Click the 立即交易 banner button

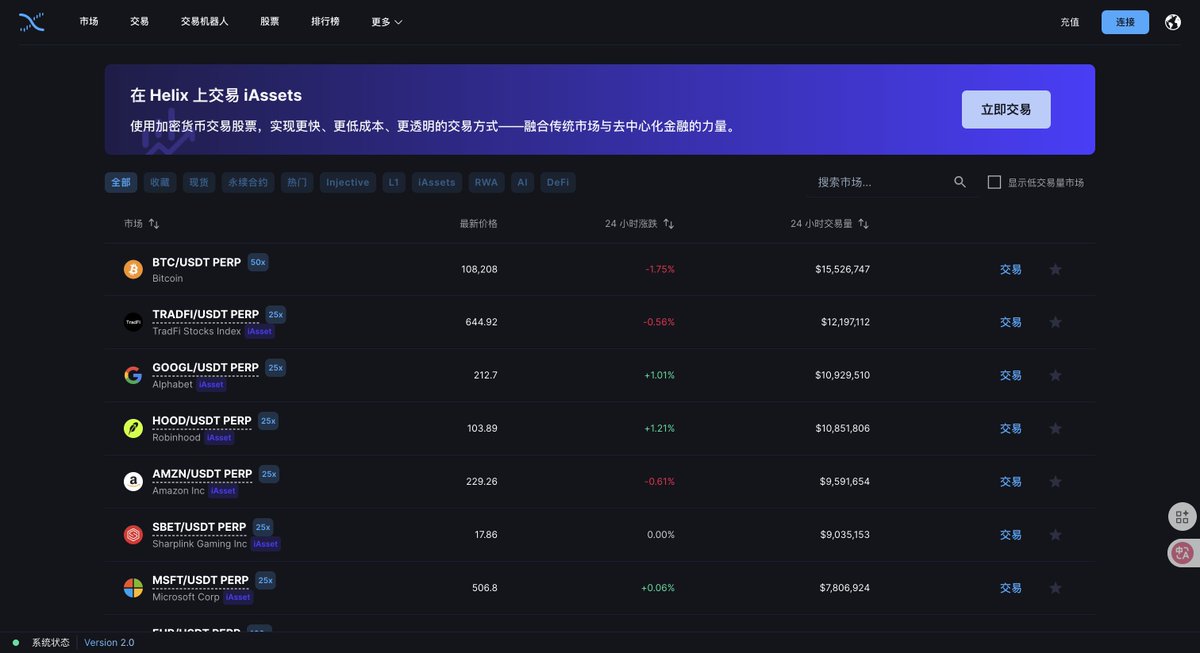pyautogui.click(x=1006, y=109)
